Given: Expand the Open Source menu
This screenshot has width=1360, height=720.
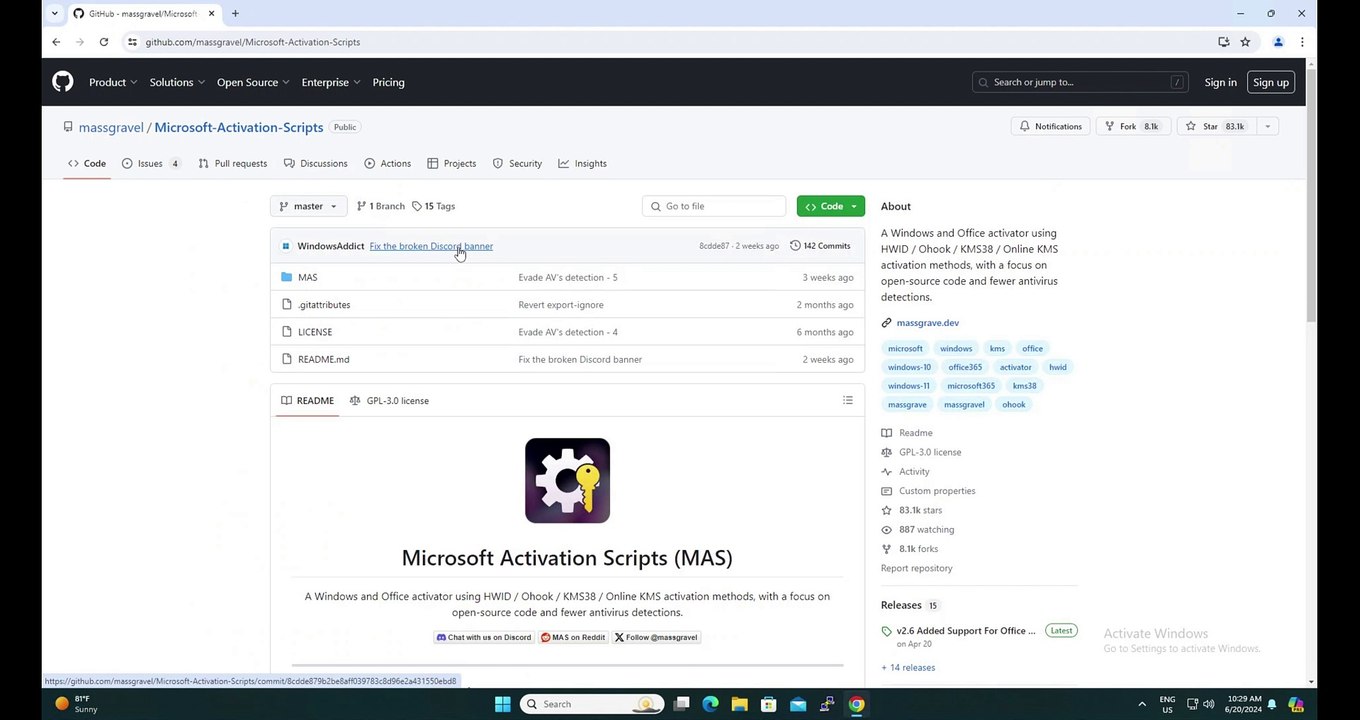Looking at the screenshot, I should pyautogui.click(x=253, y=82).
